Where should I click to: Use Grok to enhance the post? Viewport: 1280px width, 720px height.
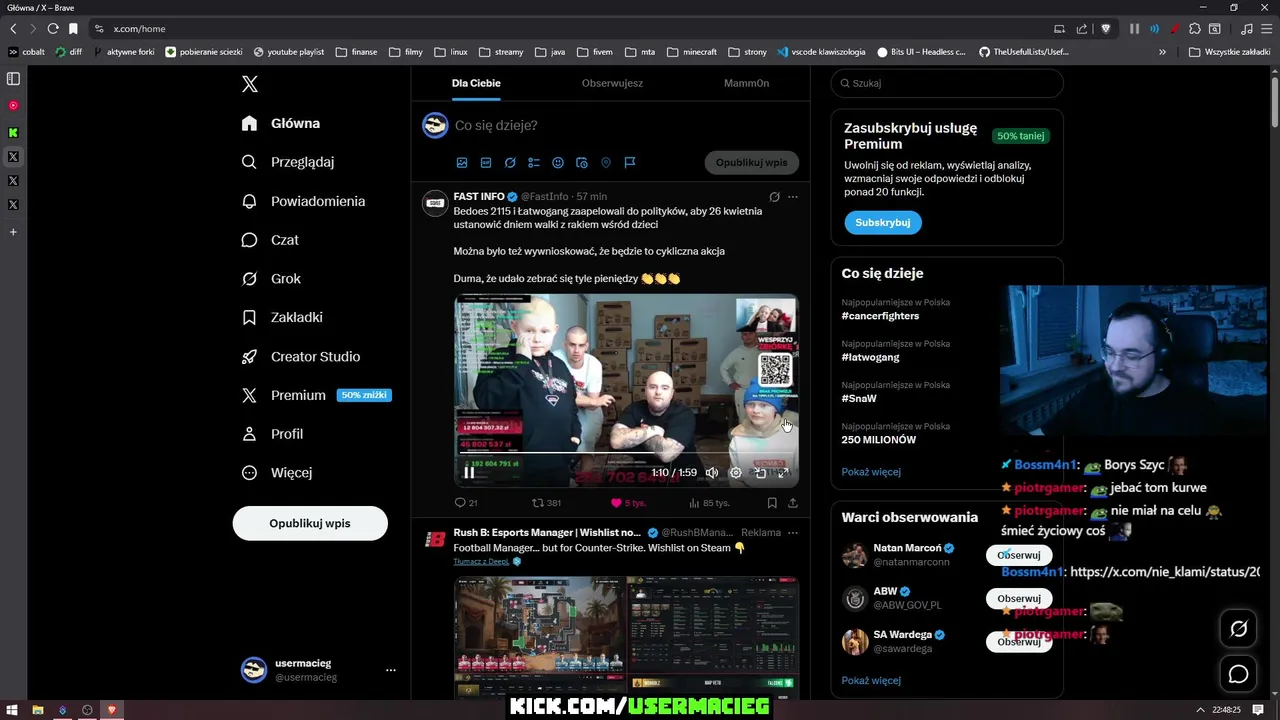click(x=510, y=162)
